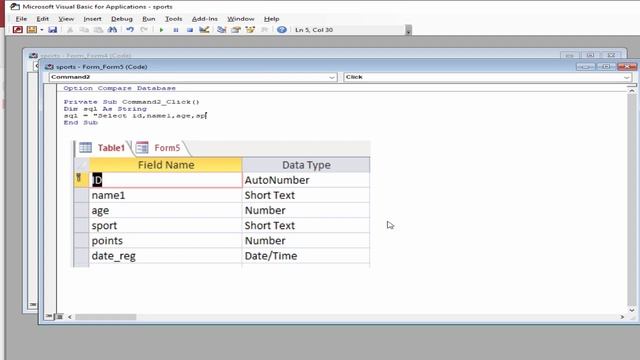Viewport: 640px width, 360px height.
Task: Click the 'Ln 5, Col 30' position indicator
Action: click(x=314, y=30)
